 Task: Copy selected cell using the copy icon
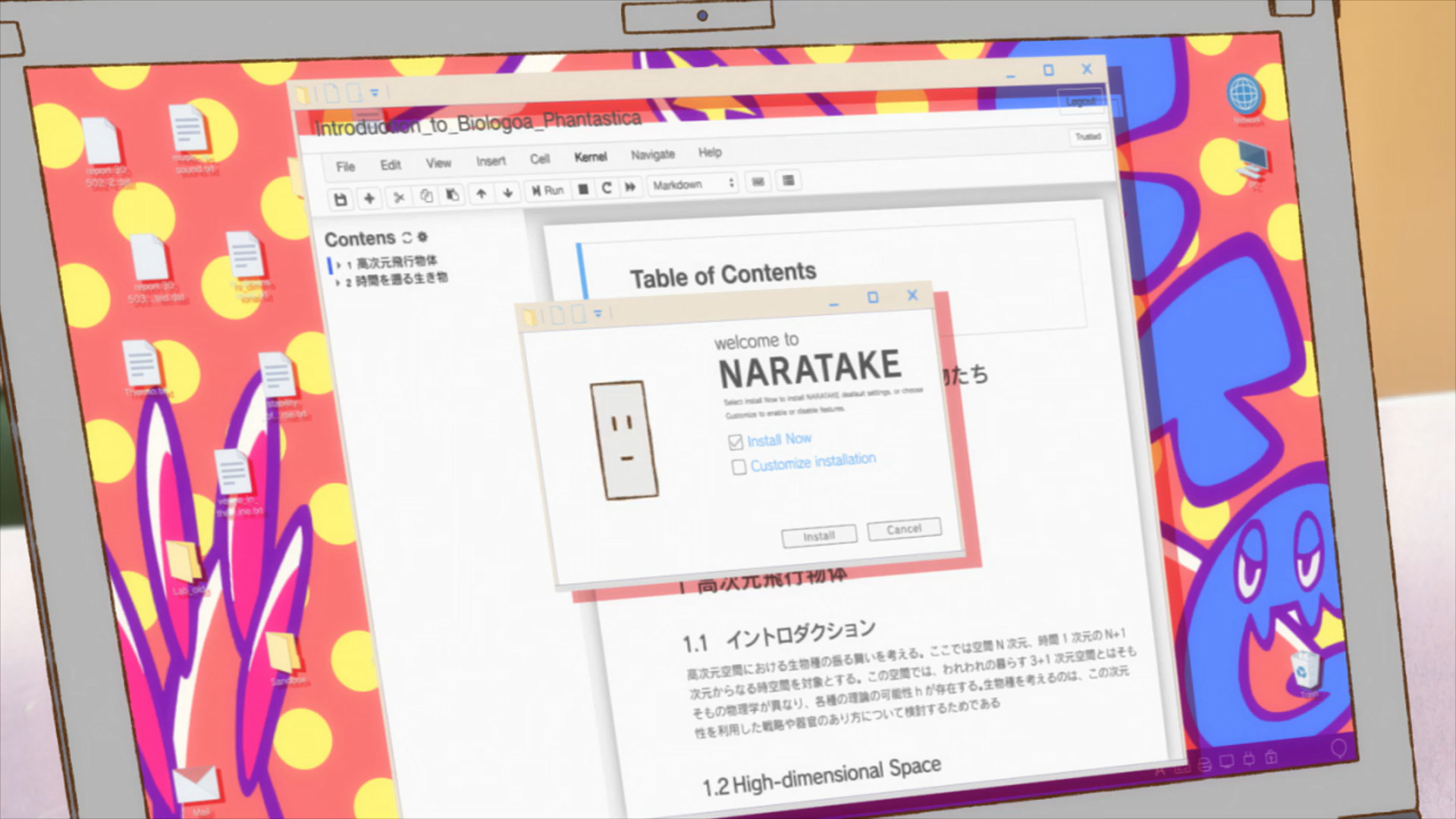tap(426, 196)
